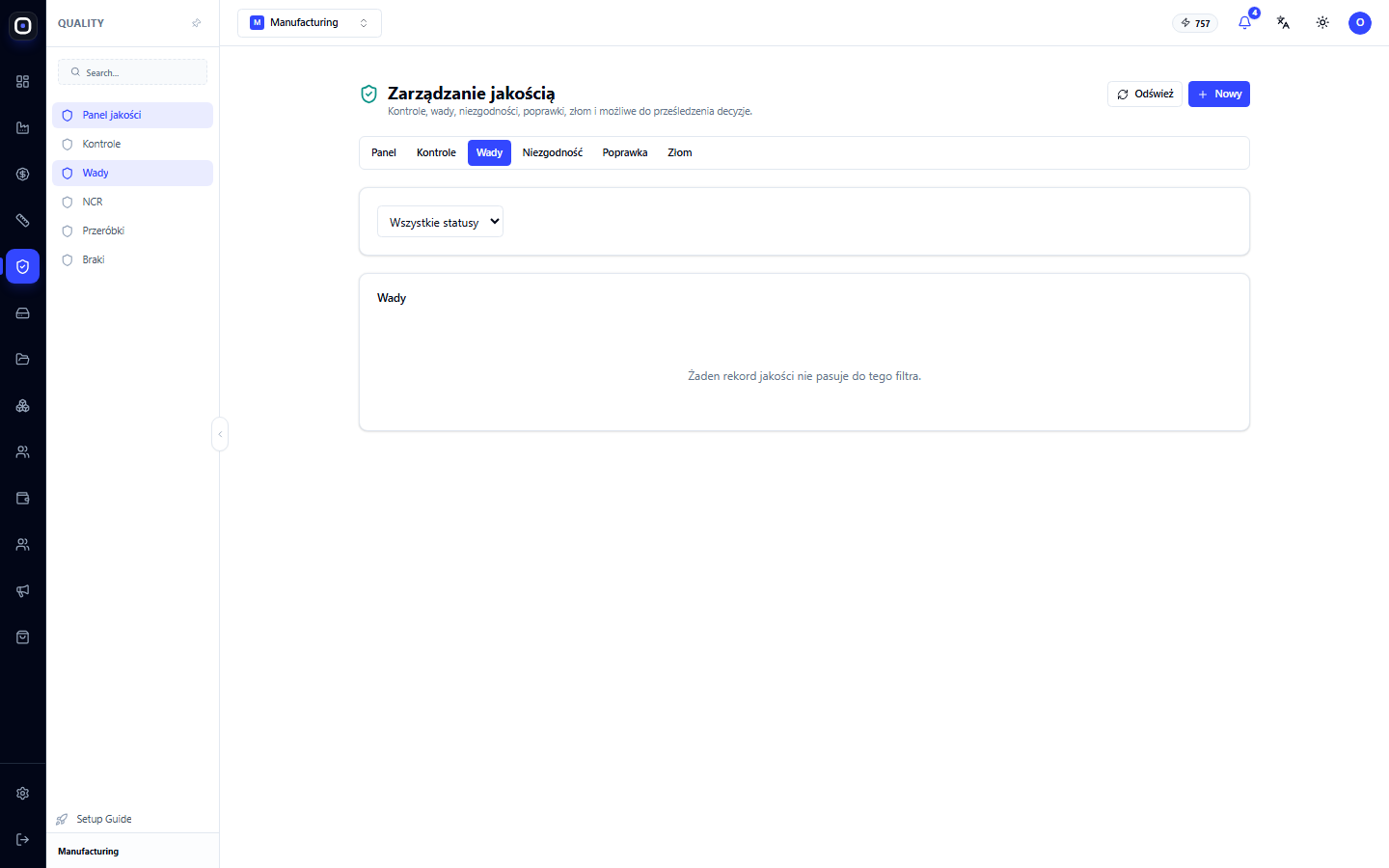The width and height of the screenshot is (1389, 868).
Task: Open the megaphone marketing icon
Action: (x=23, y=591)
